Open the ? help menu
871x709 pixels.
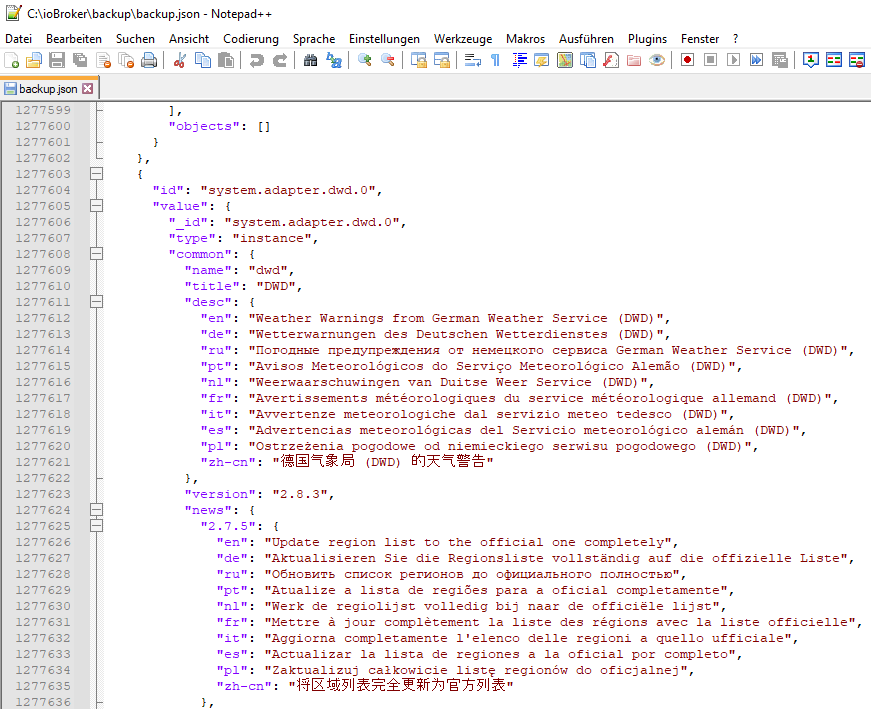(x=735, y=39)
